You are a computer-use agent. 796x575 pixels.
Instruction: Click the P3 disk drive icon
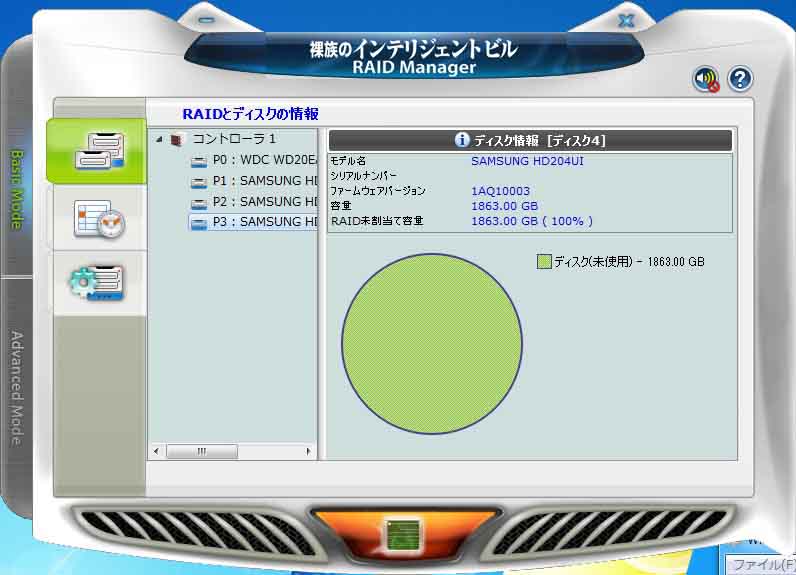point(199,223)
